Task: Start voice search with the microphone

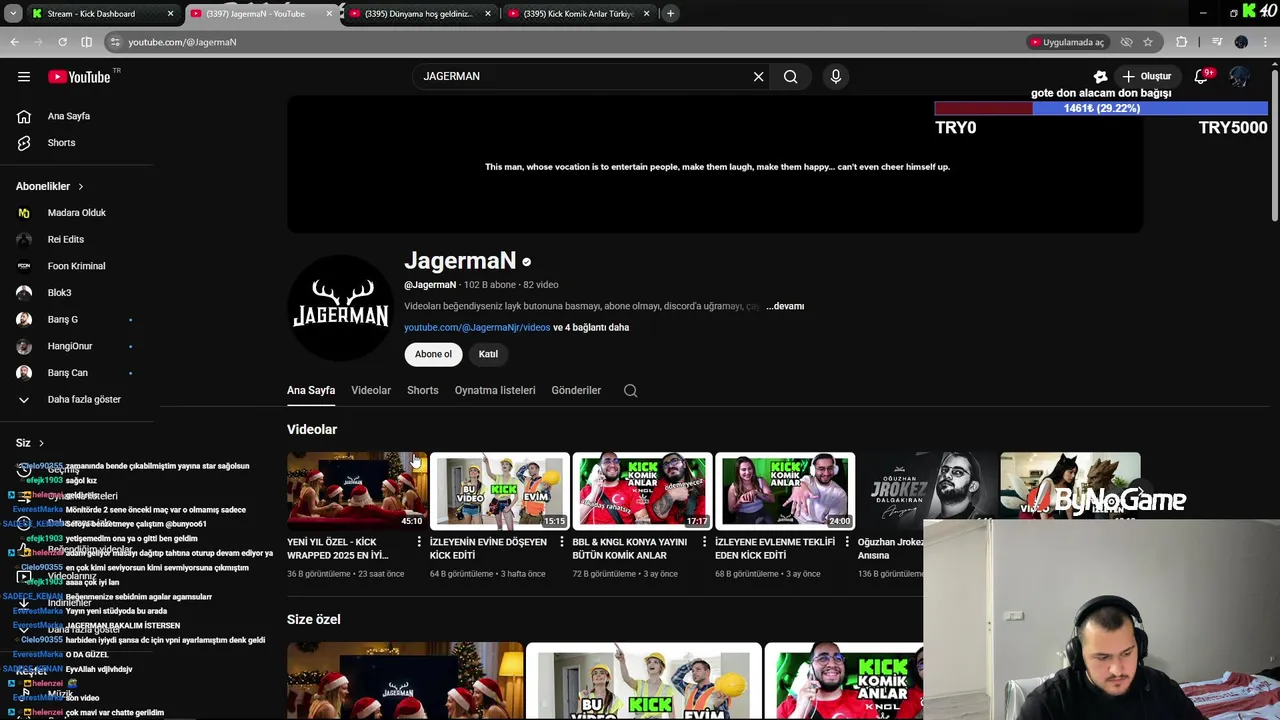Action: pos(836,76)
